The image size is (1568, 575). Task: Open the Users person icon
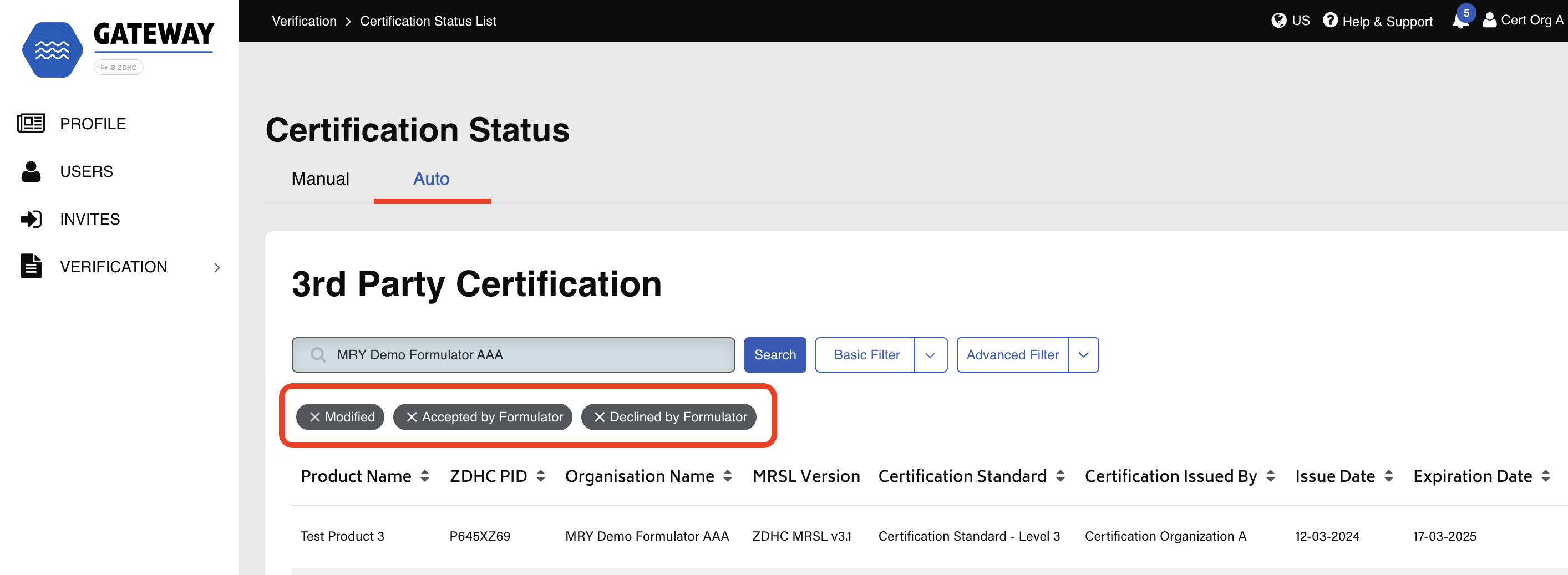pyautogui.click(x=31, y=171)
